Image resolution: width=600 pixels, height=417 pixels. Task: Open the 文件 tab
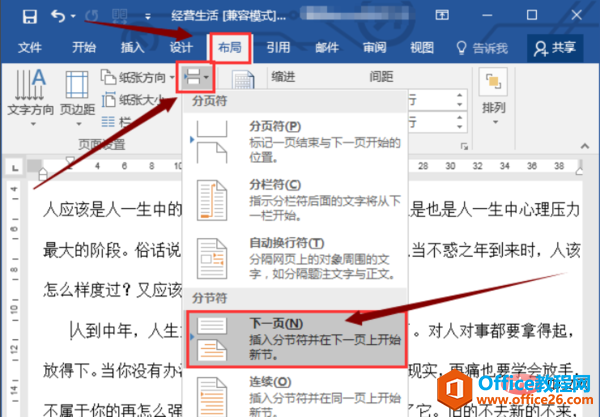tap(30, 48)
